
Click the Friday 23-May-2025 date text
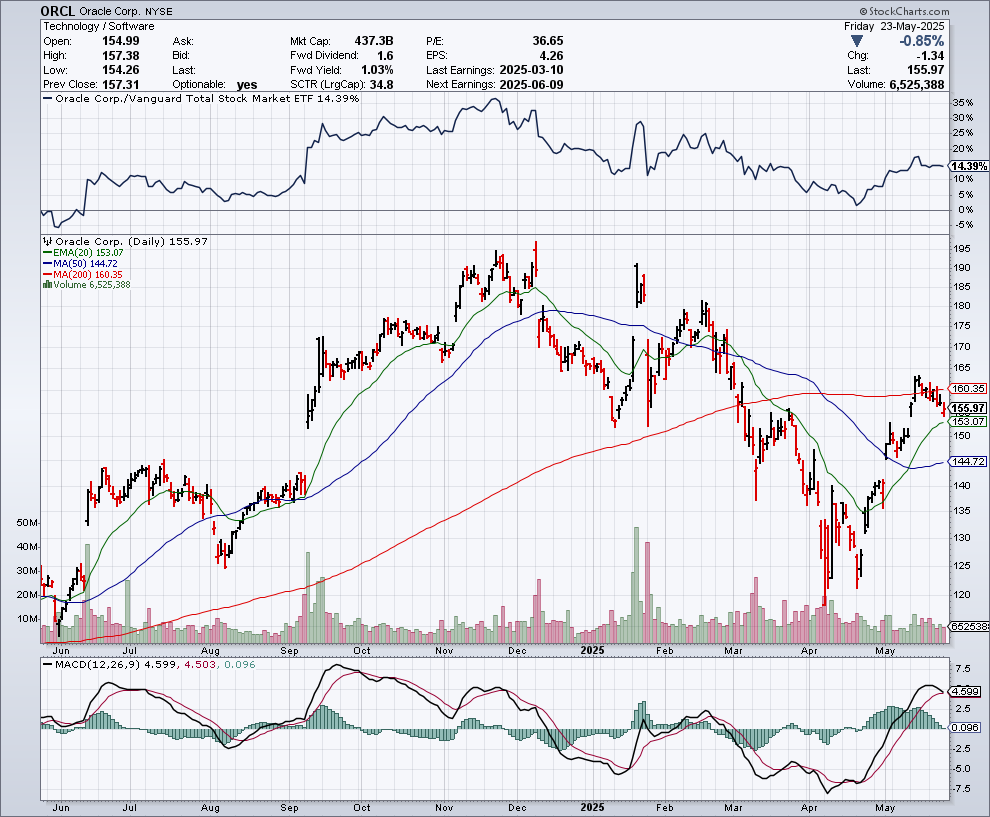point(894,26)
